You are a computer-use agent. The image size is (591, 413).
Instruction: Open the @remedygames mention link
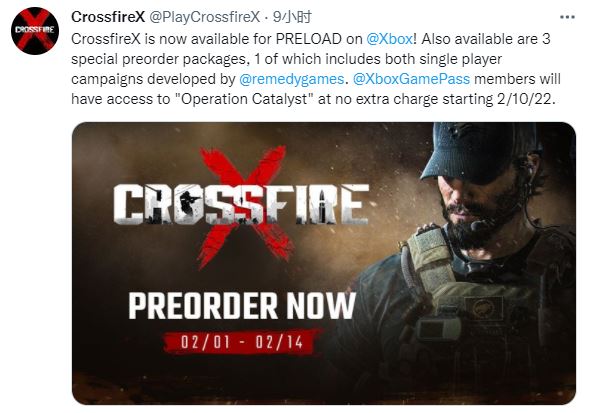click(291, 79)
